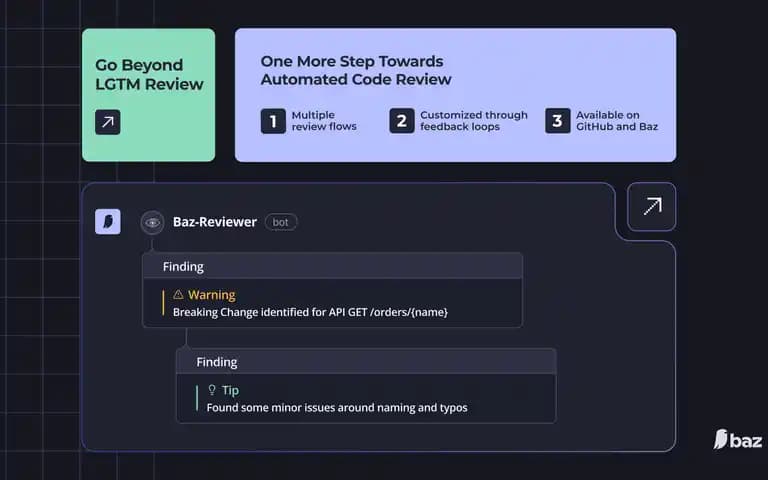Click 'Customized through feedback loops' text

pyautogui.click(x=474, y=121)
